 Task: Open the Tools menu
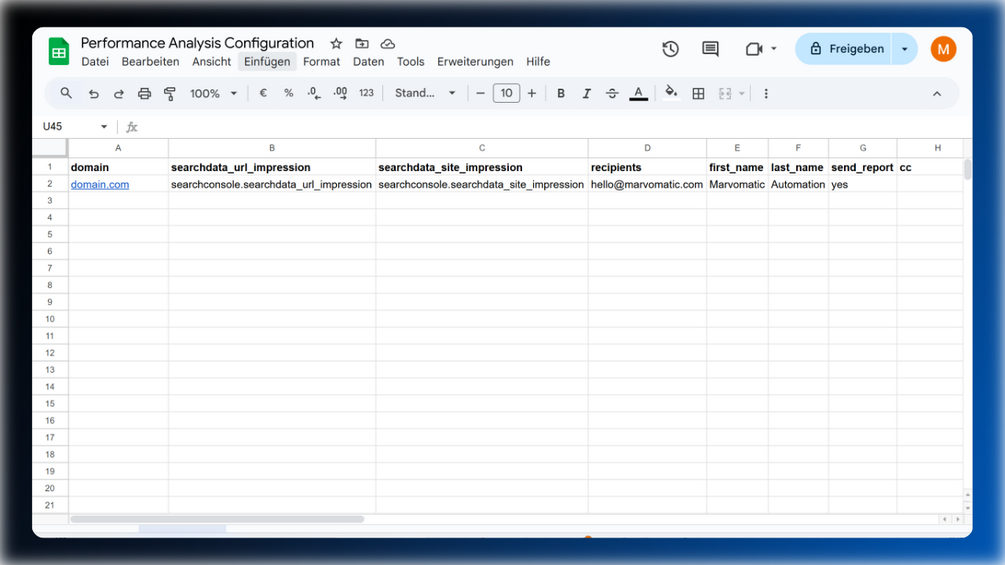click(x=410, y=61)
